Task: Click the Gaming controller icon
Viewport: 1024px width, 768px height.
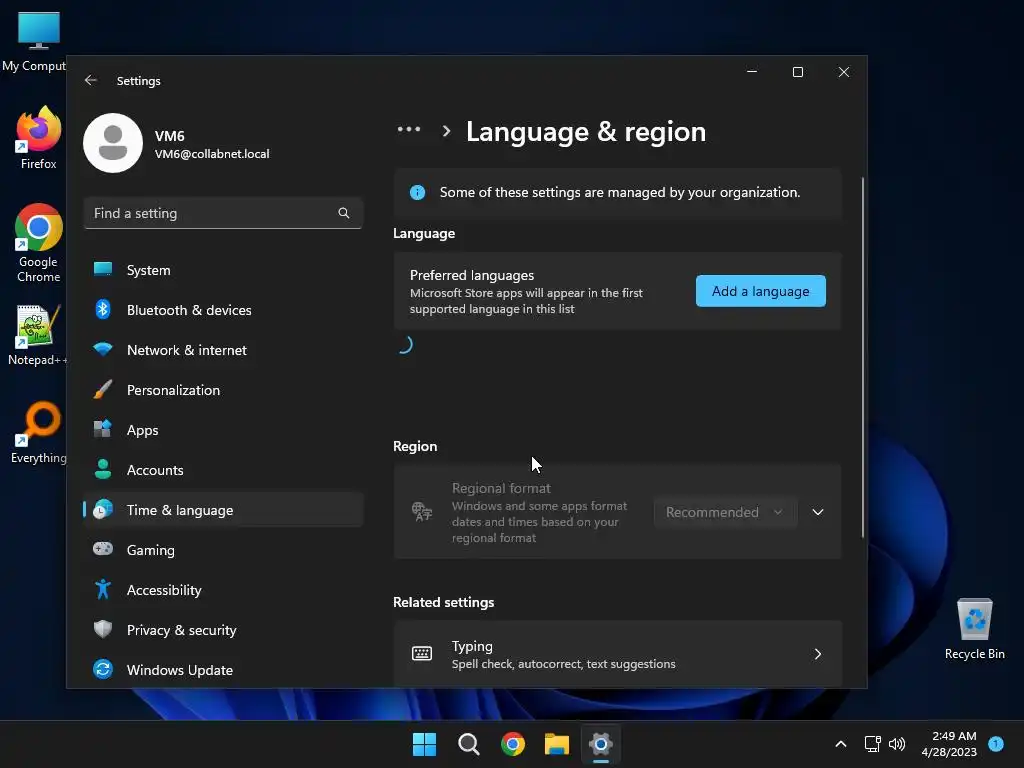Action: pos(103,549)
